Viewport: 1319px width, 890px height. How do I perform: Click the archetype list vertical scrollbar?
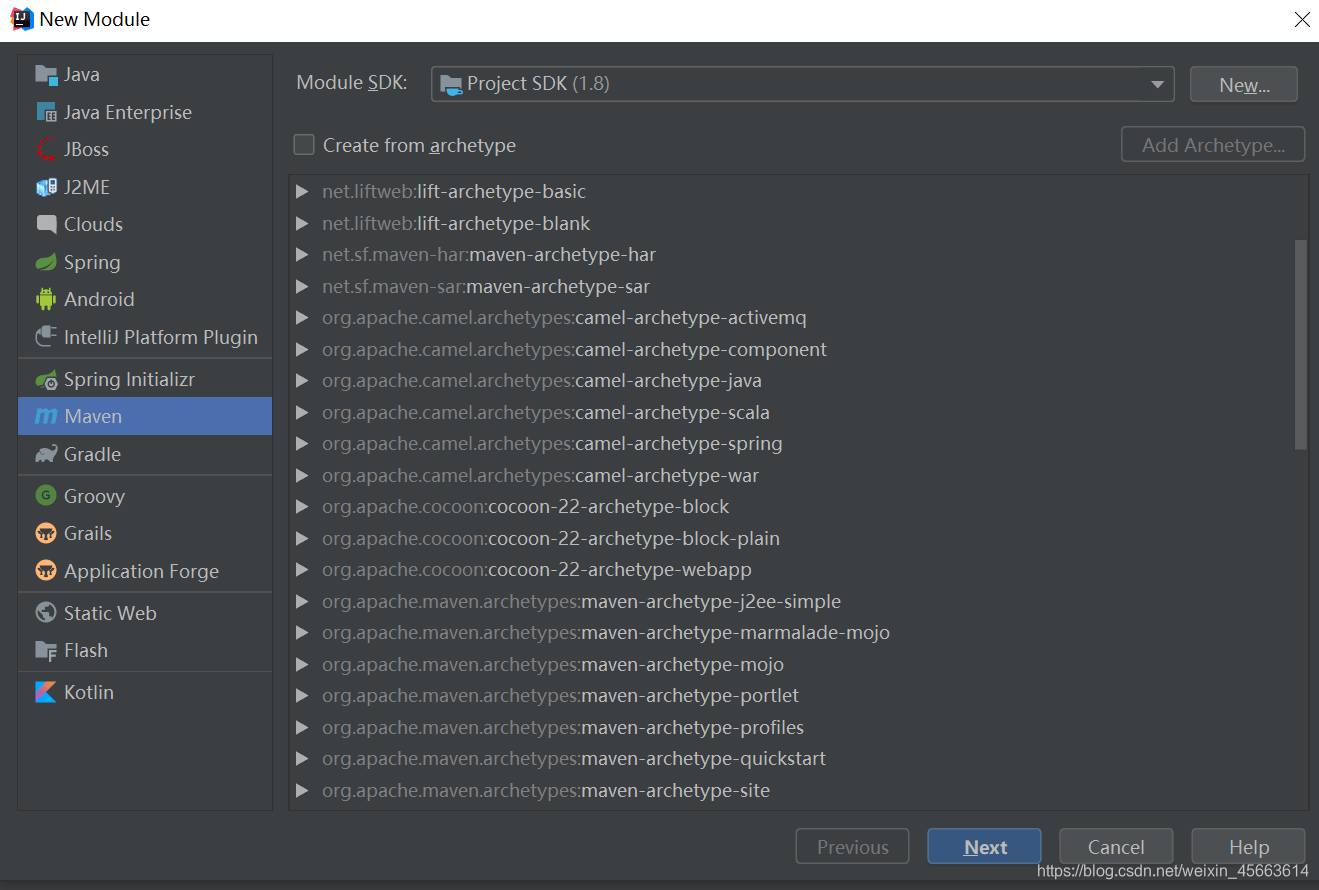click(x=1300, y=345)
